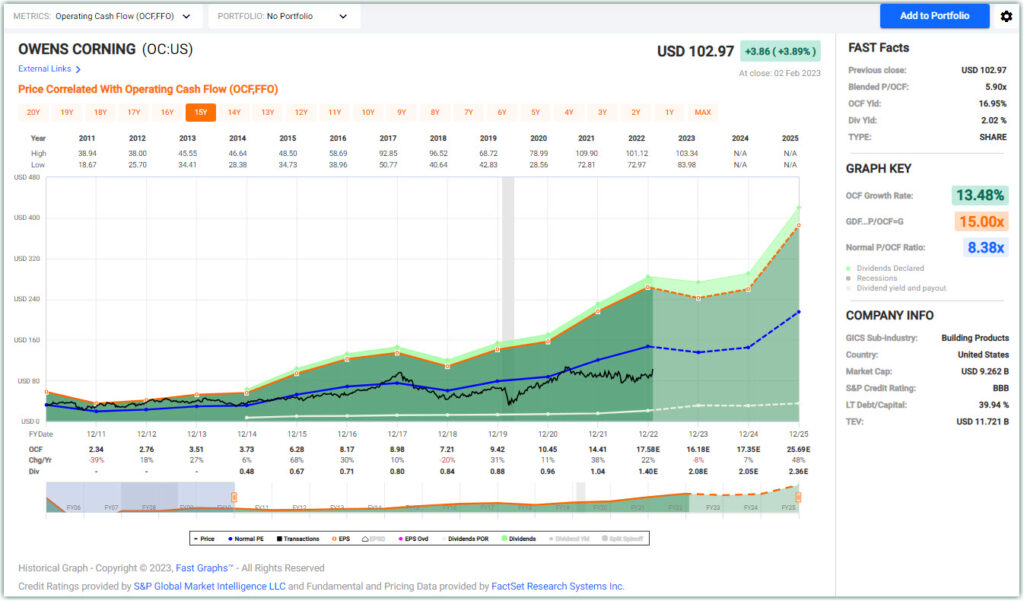Viewport: 1024px width, 601px height.
Task: Click the Recessions graph key entry
Action: [872, 278]
